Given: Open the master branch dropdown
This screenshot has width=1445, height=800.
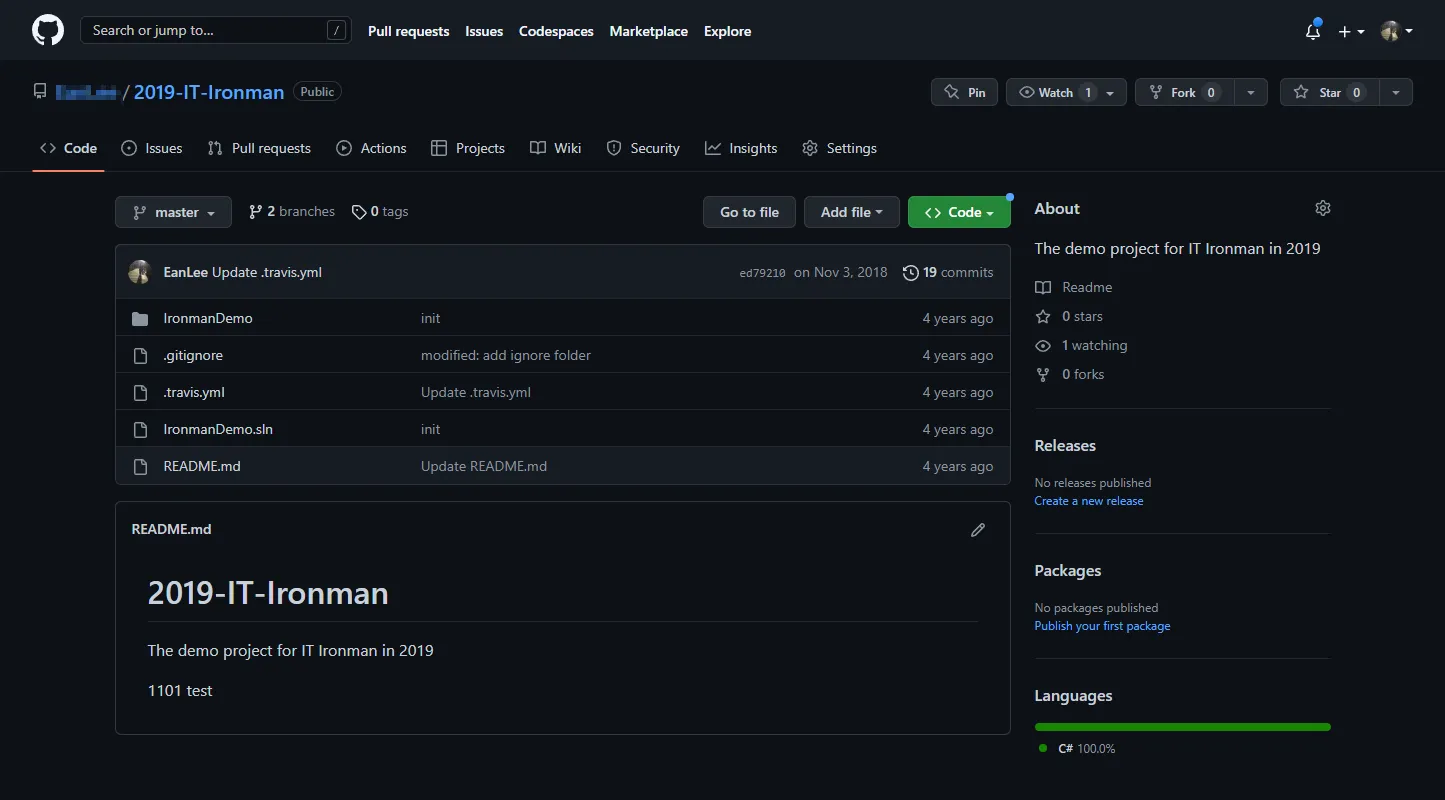Looking at the screenshot, I should click(x=173, y=212).
